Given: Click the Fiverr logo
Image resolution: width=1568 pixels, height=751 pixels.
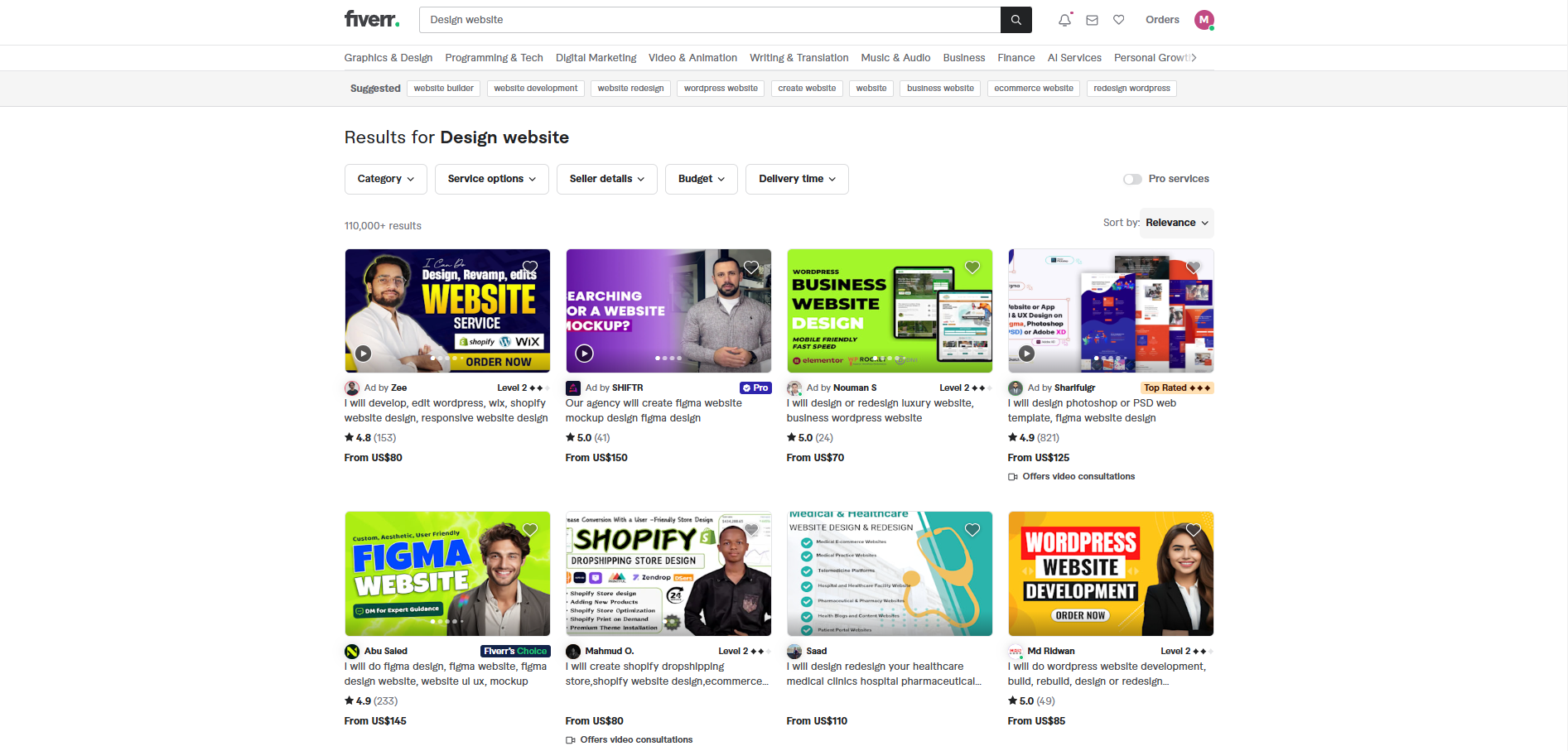Looking at the screenshot, I should (372, 19).
